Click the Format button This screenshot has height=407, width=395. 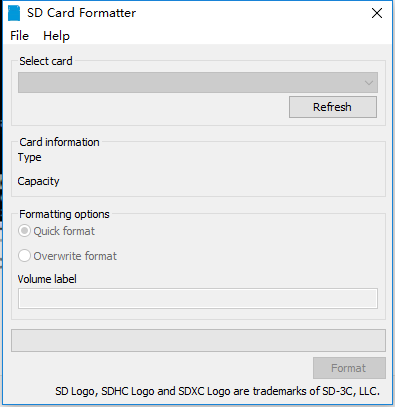(x=349, y=368)
